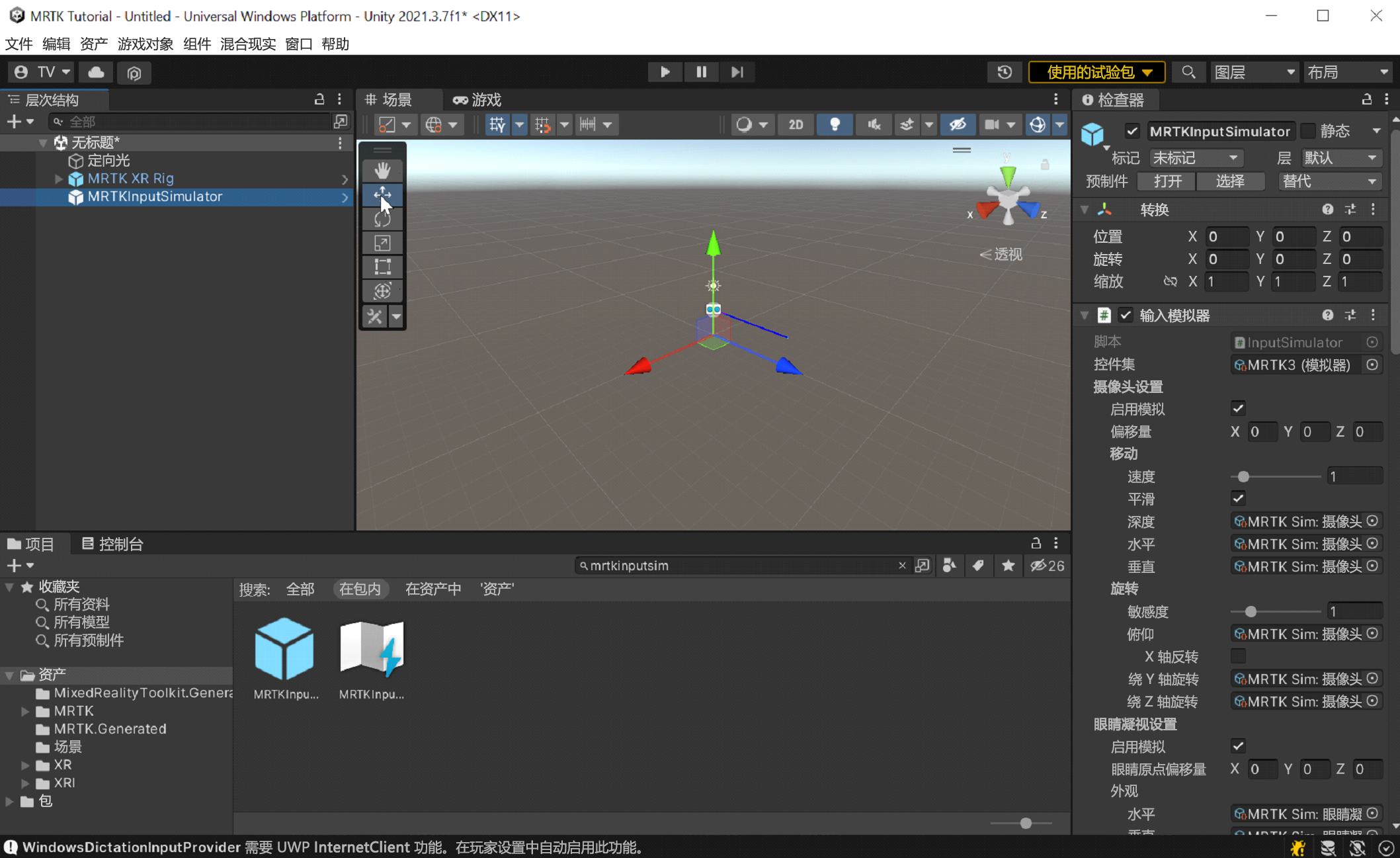Click the global search magnifier icon
This screenshot has height=858, width=1400.
coord(1188,71)
